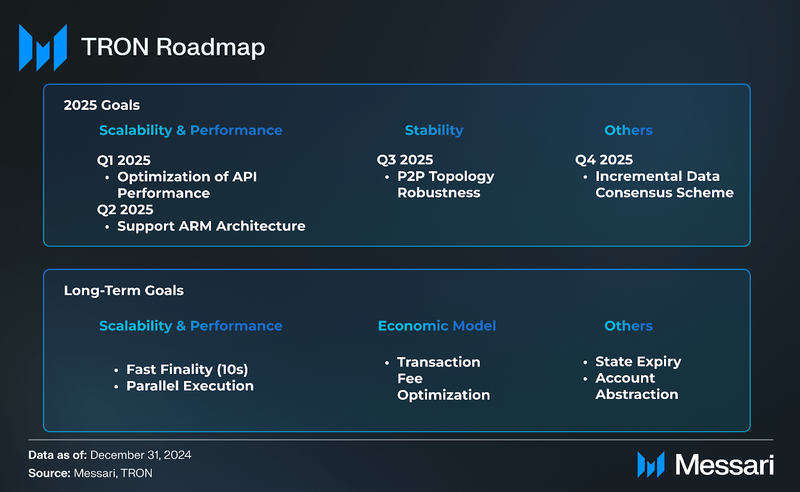Click the 'Q1 2025' label

[x=123, y=160]
